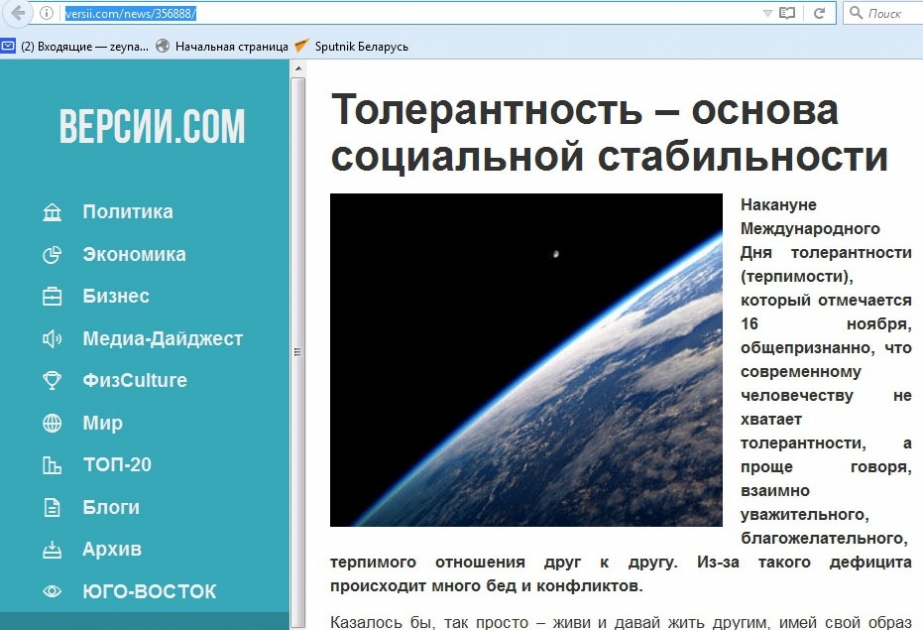Open the Sputnik Беларусь bookmark
The width and height of the screenshot is (923, 630).
(x=361, y=47)
